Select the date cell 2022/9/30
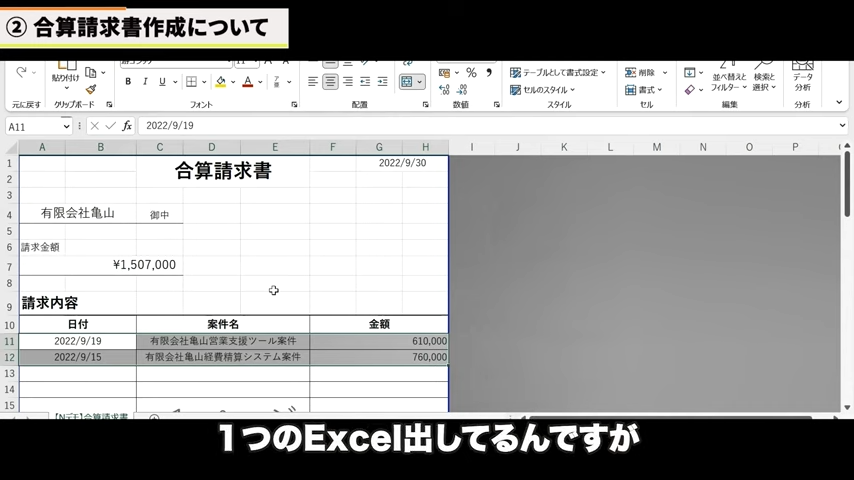Image resolution: width=854 pixels, height=480 pixels. point(402,163)
